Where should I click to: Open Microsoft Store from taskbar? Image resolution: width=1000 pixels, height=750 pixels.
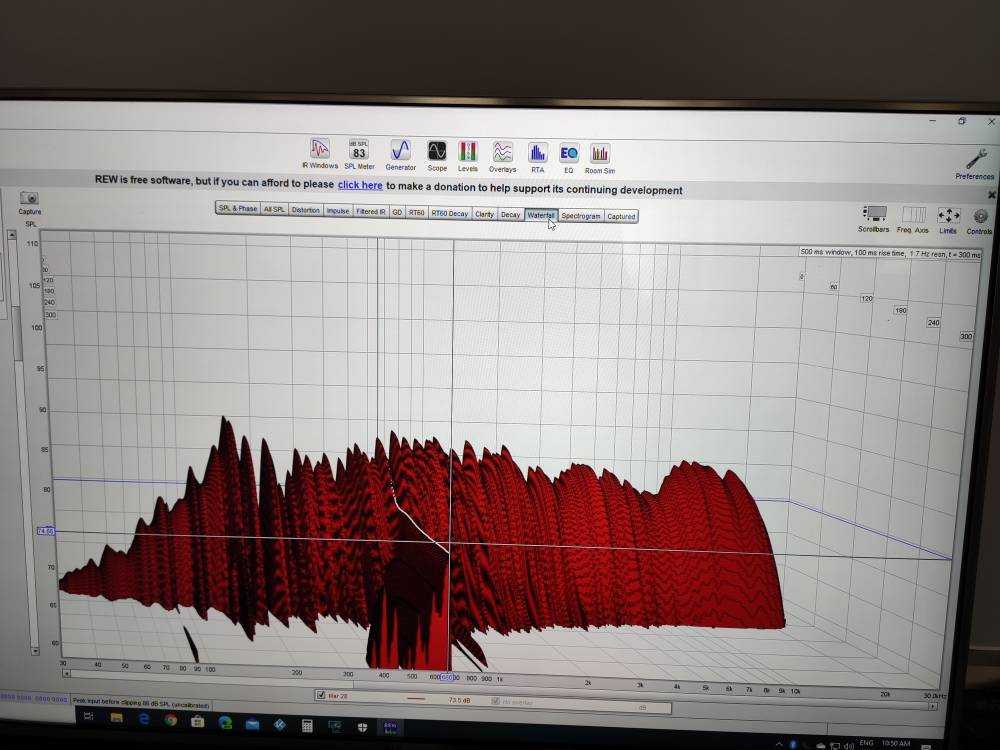(198, 721)
